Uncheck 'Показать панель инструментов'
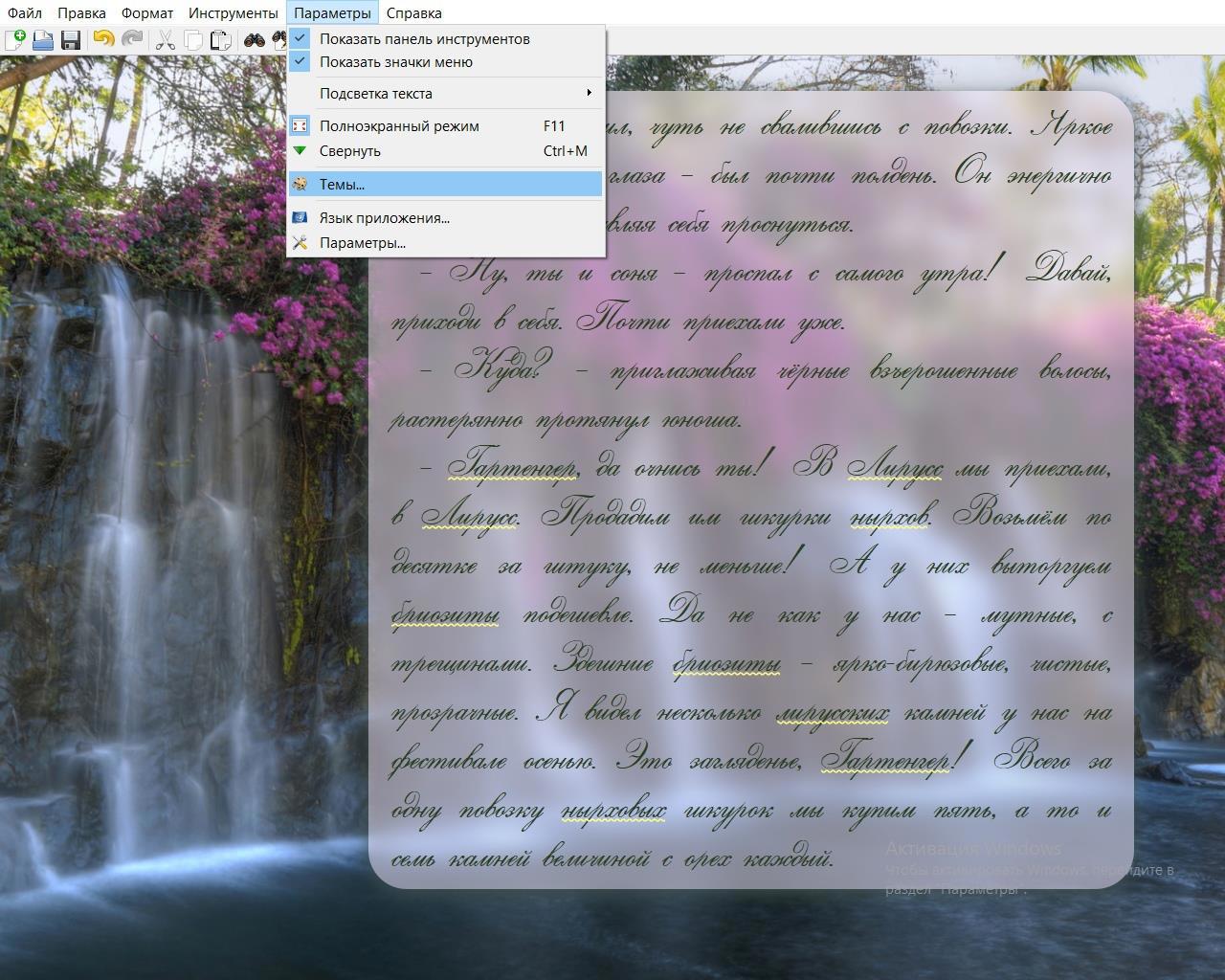The width and height of the screenshot is (1225, 980). [x=424, y=39]
